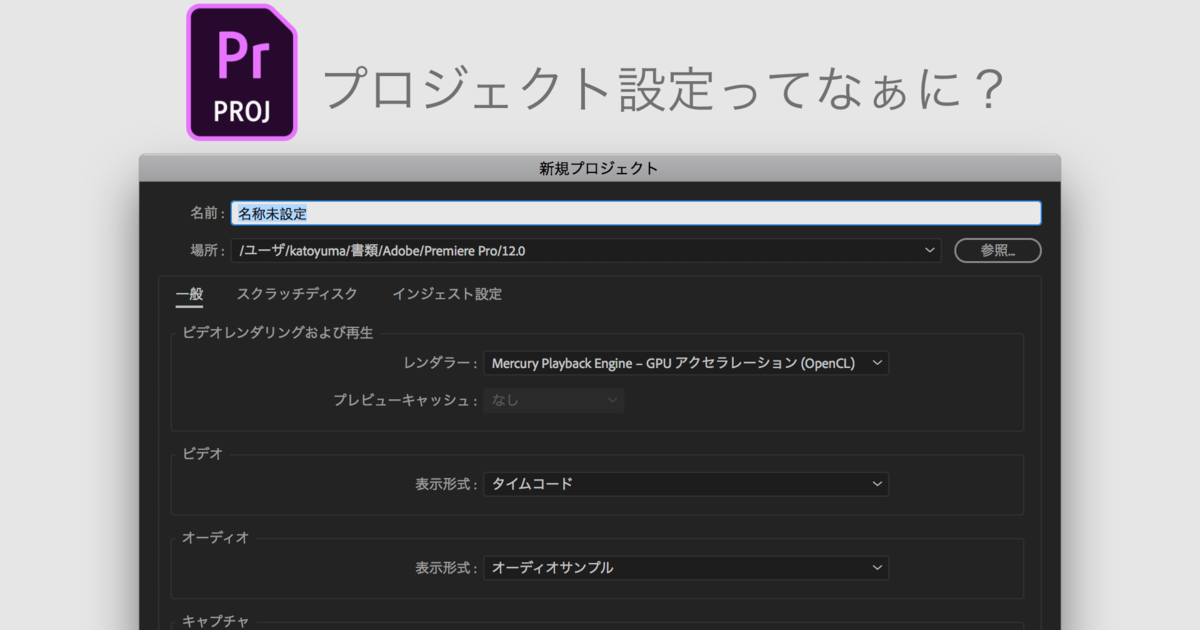This screenshot has width=1200, height=630.
Task: Click the chevron icon on the 場所 path field
Action: point(928,250)
